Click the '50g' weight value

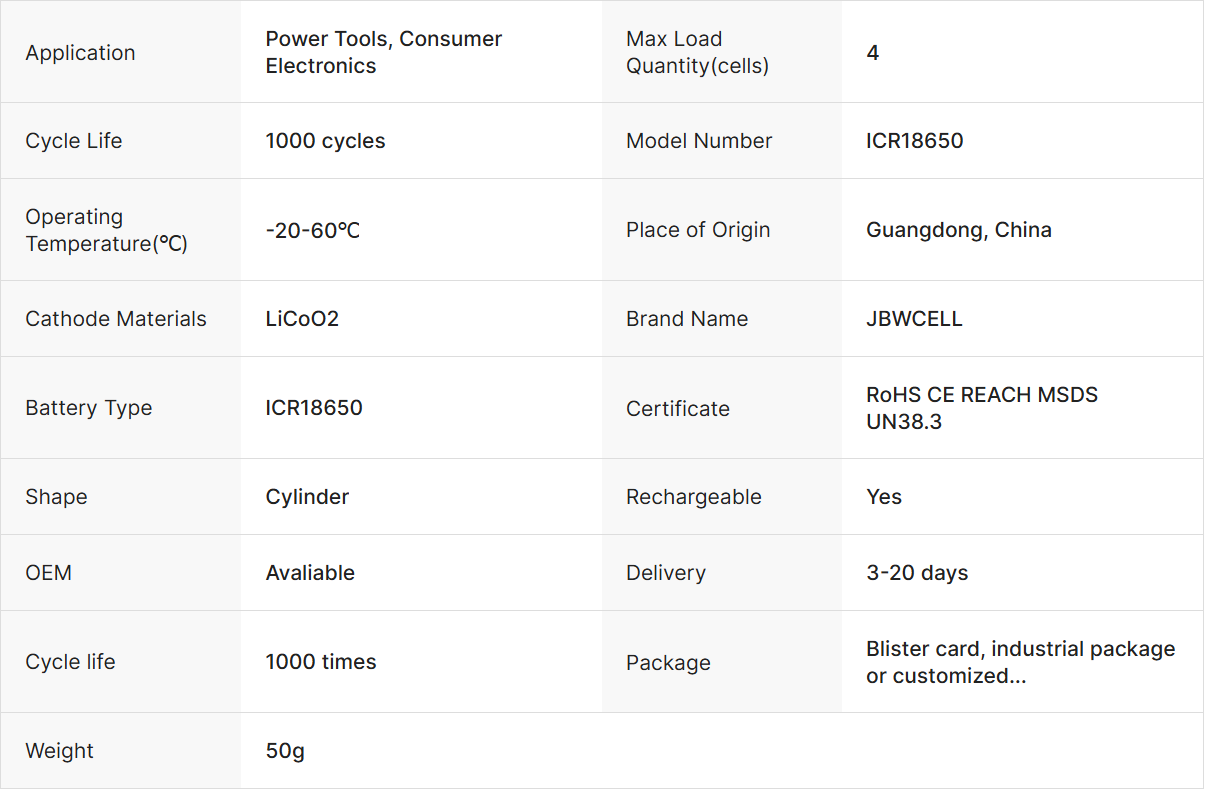[285, 751]
